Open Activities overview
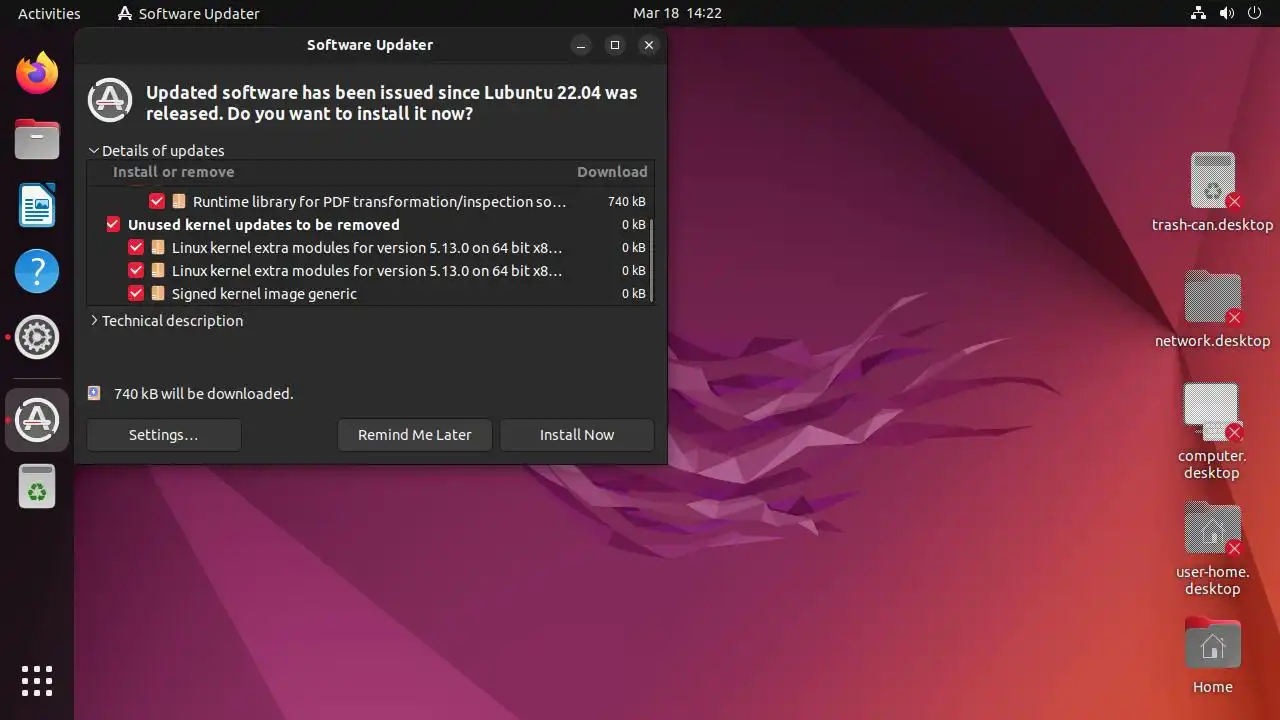Screen dimensions: 1280x720 [49, 13]
